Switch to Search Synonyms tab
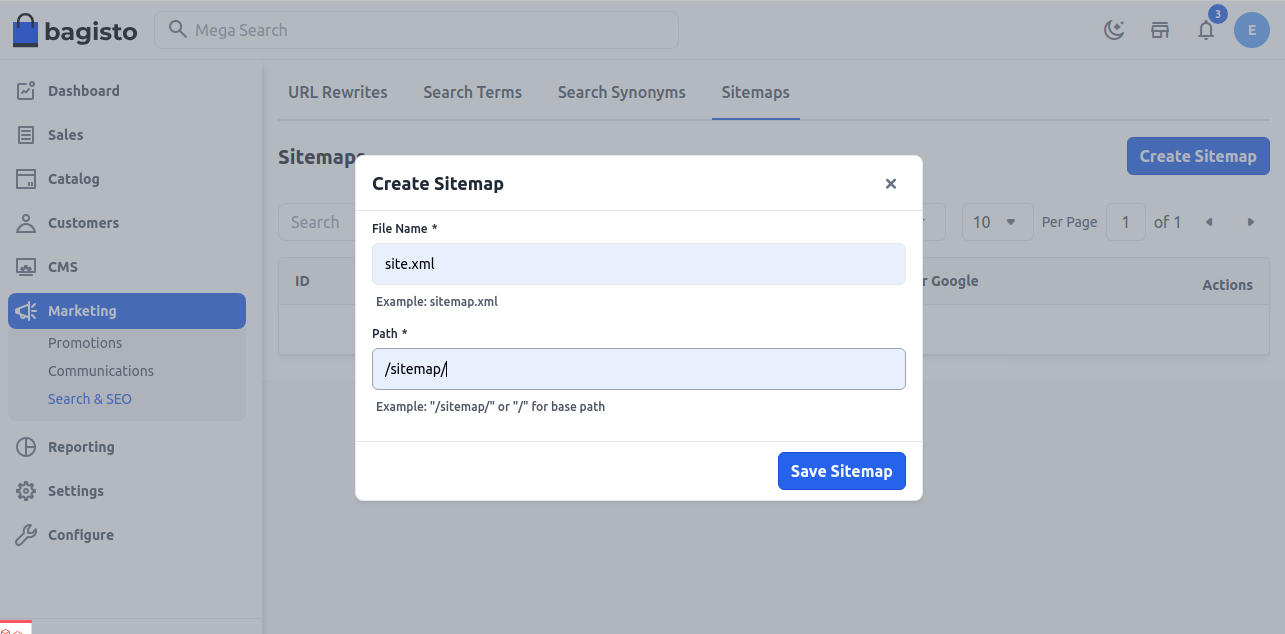The width and height of the screenshot is (1285, 634). click(621, 92)
